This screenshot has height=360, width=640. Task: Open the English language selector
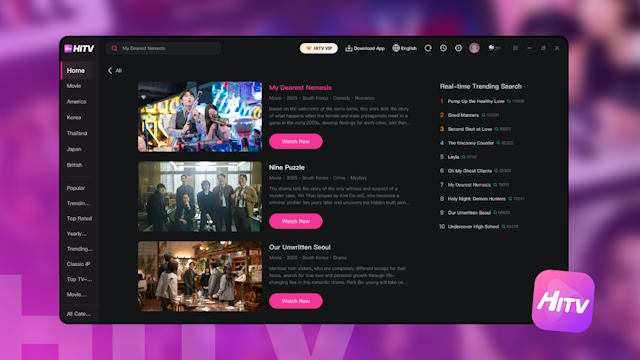tap(404, 48)
